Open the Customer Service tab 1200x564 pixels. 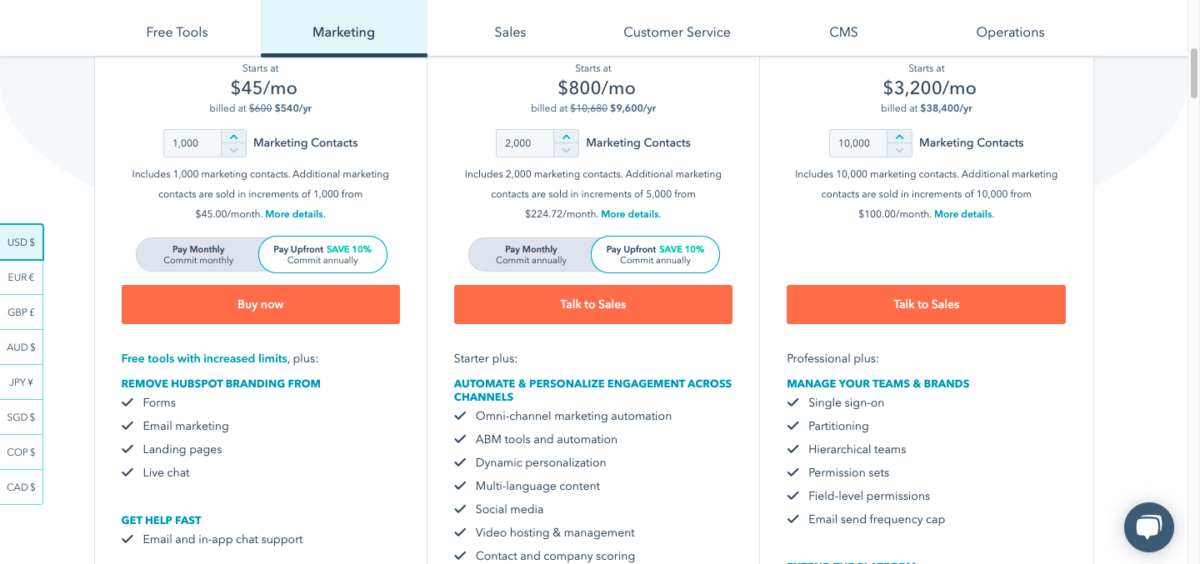(x=677, y=32)
